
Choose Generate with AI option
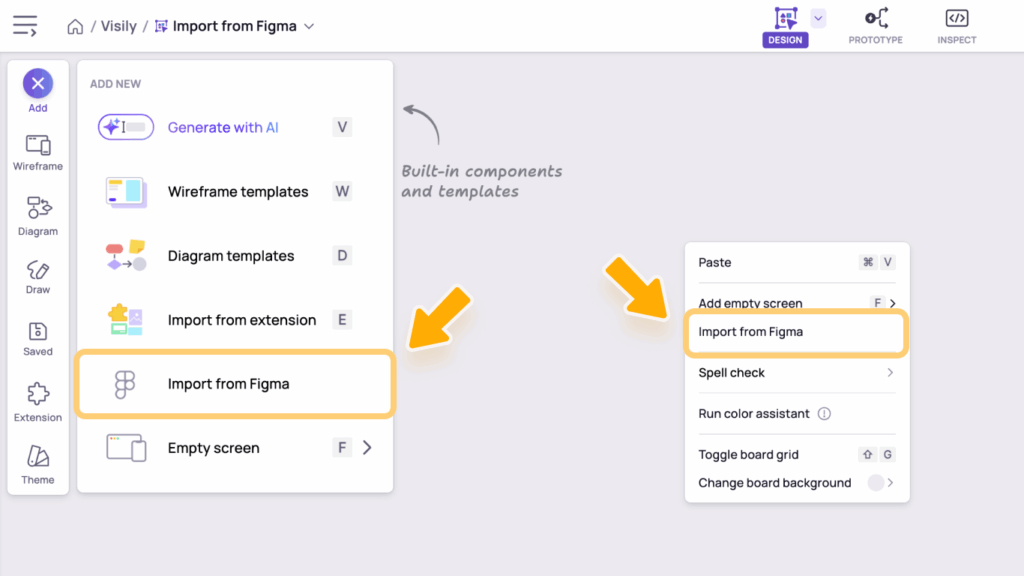coord(223,127)
